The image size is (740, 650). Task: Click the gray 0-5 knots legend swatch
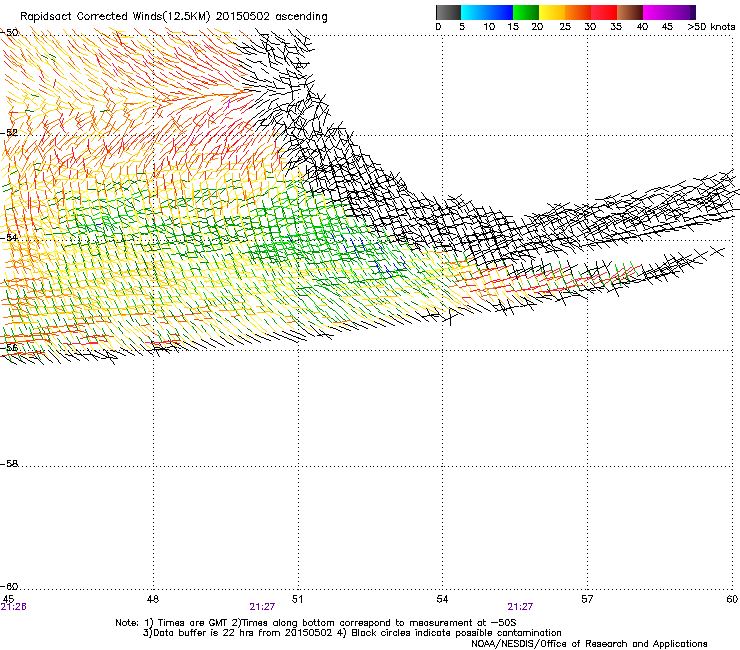(448, 12)
